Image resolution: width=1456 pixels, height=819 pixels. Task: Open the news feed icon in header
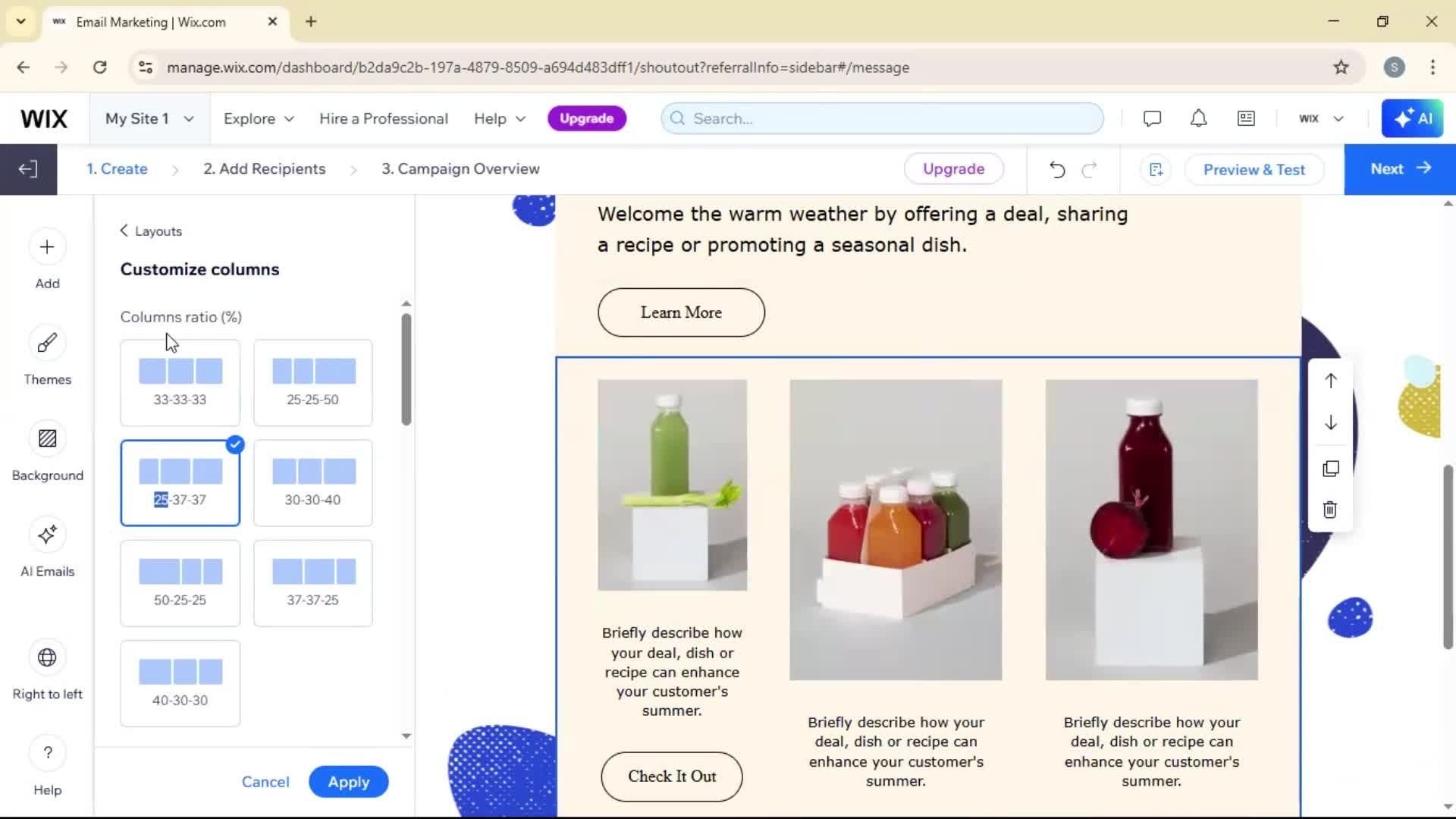pos(1246,118)
